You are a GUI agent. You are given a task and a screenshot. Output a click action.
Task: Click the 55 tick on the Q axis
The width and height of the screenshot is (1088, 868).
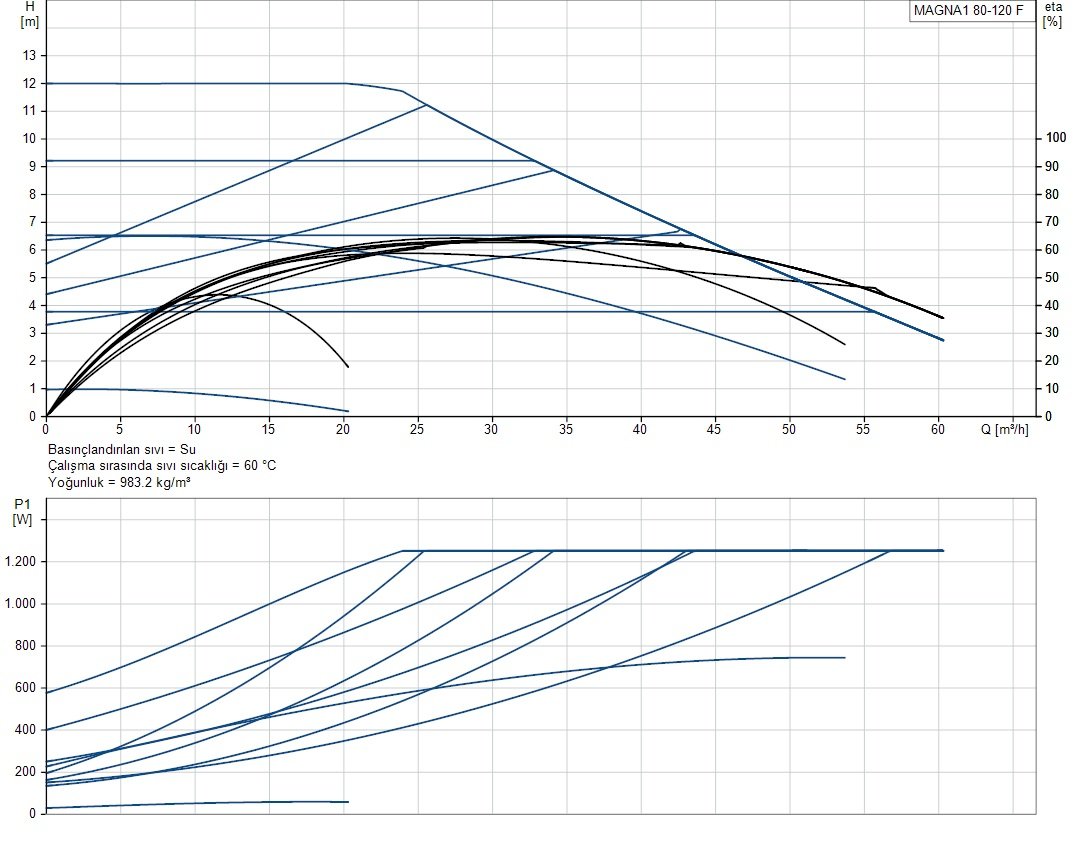pyautogui.click(x=863, y=429)
